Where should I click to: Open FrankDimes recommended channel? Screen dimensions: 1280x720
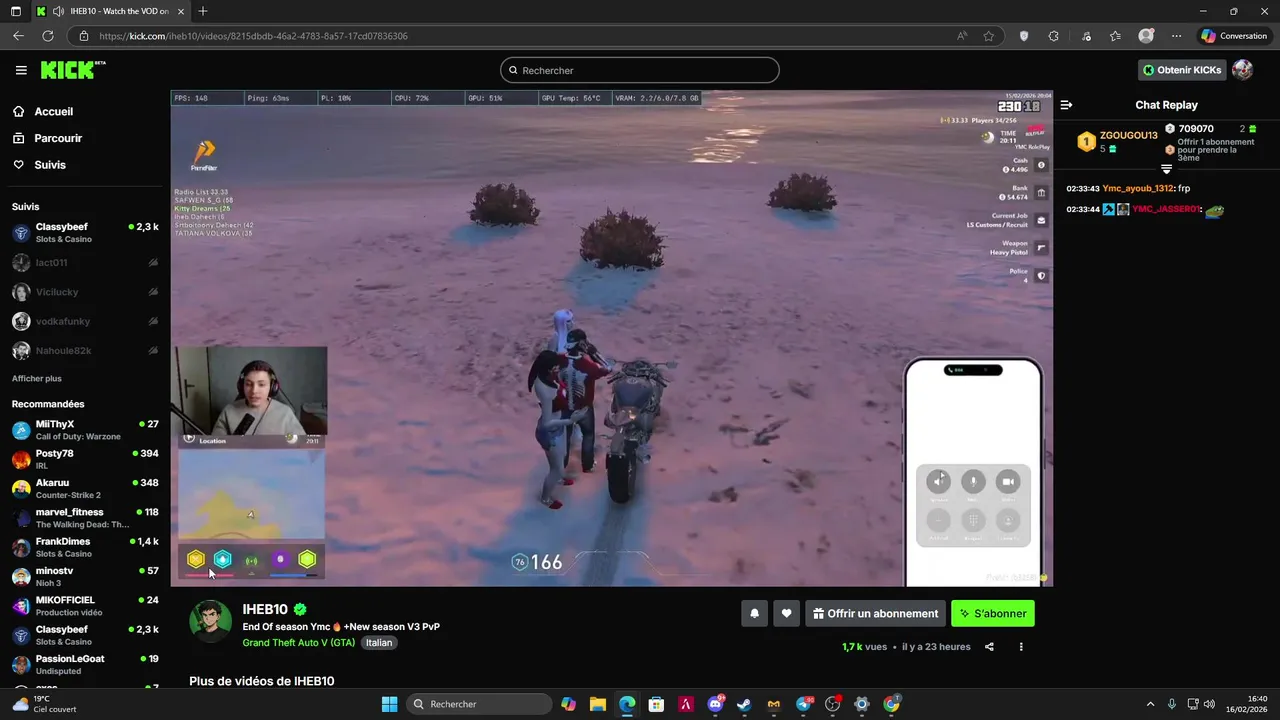pos(85,547)
